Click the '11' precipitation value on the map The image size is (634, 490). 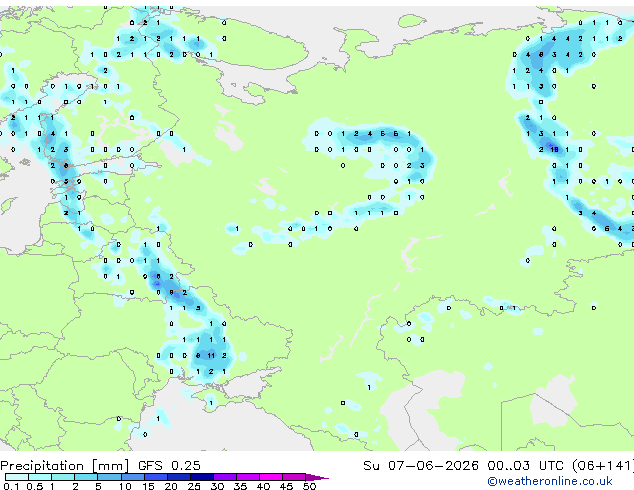(x=211, y=355)
